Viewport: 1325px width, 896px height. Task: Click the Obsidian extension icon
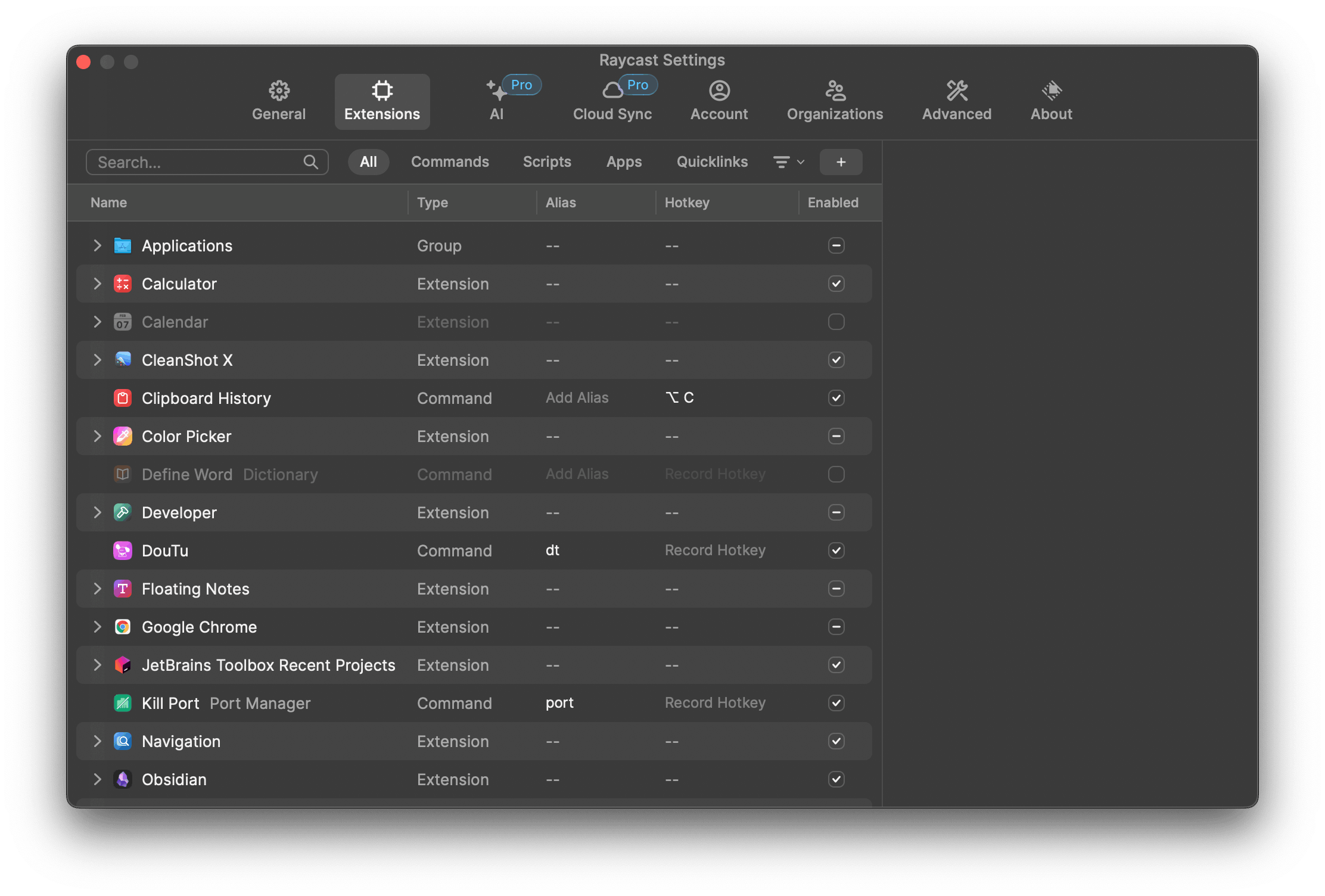coord(123,779)
